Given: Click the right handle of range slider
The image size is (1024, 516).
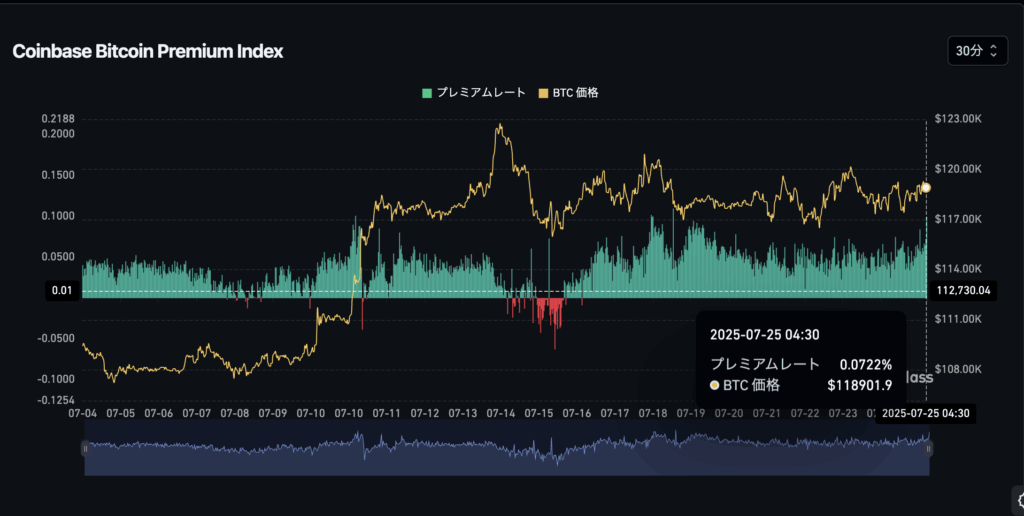Looking at the screenshot, I should point(929,448).
